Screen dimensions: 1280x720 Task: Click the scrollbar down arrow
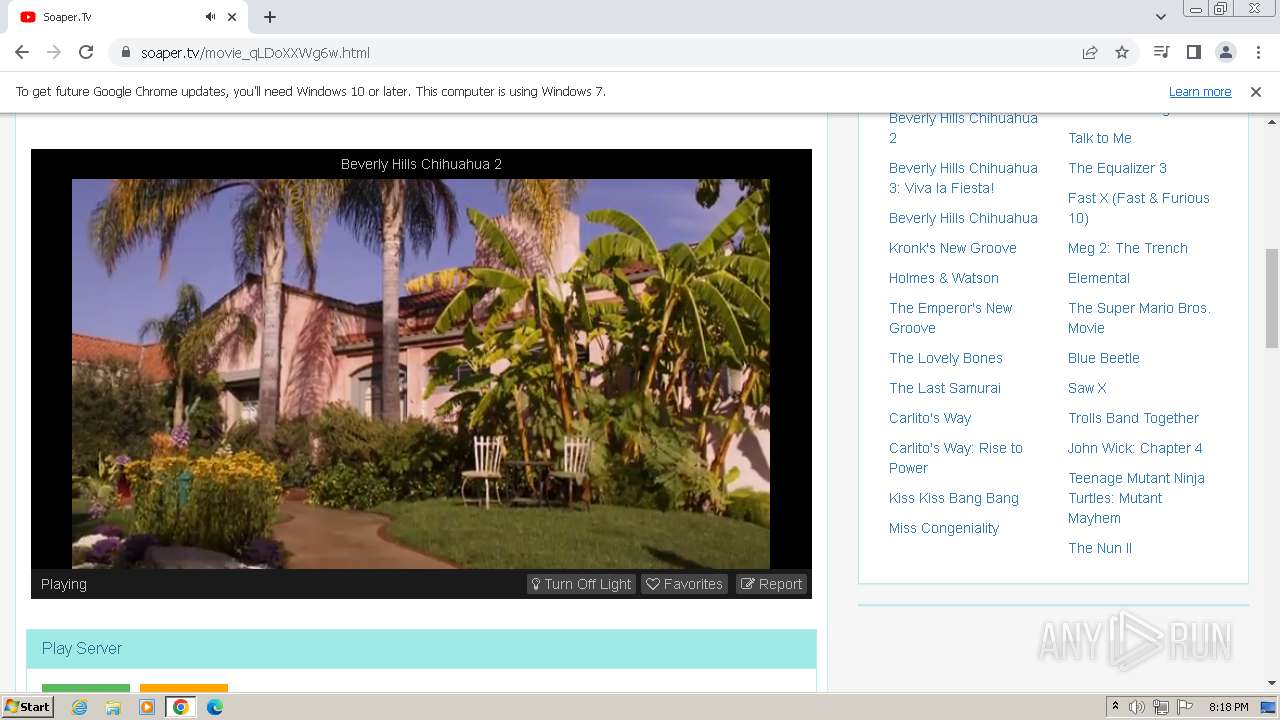(x=1272, y=683)
